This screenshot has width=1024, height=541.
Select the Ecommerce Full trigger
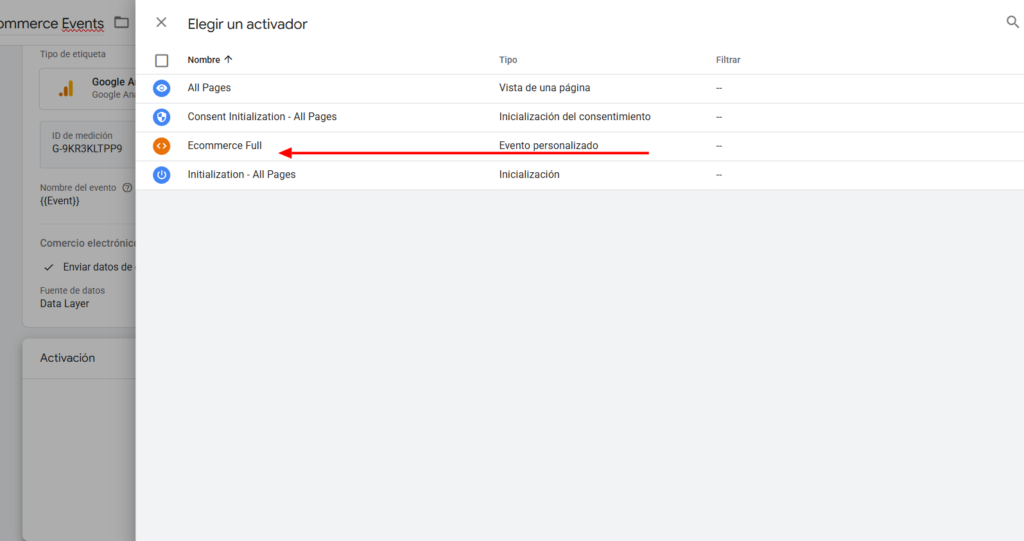pos(225,146)
